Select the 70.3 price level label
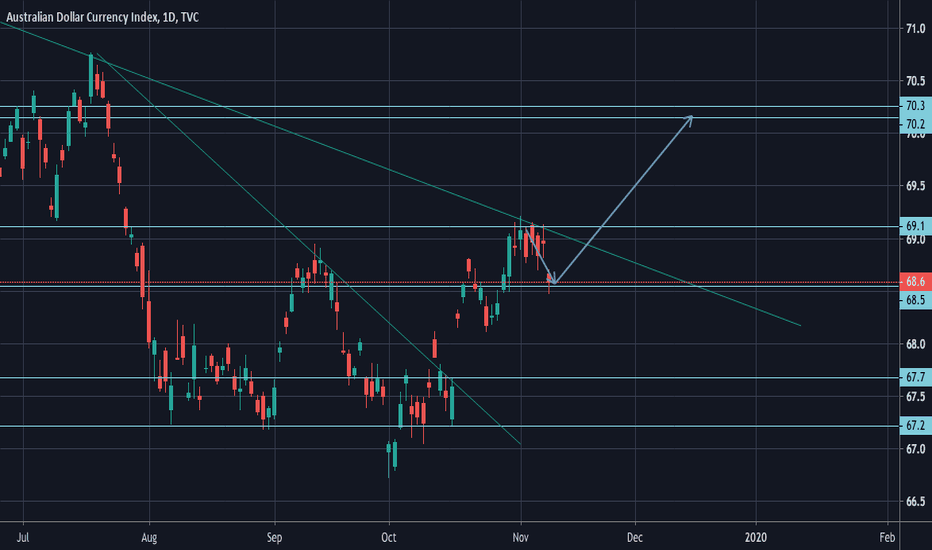 click(916, 105)
